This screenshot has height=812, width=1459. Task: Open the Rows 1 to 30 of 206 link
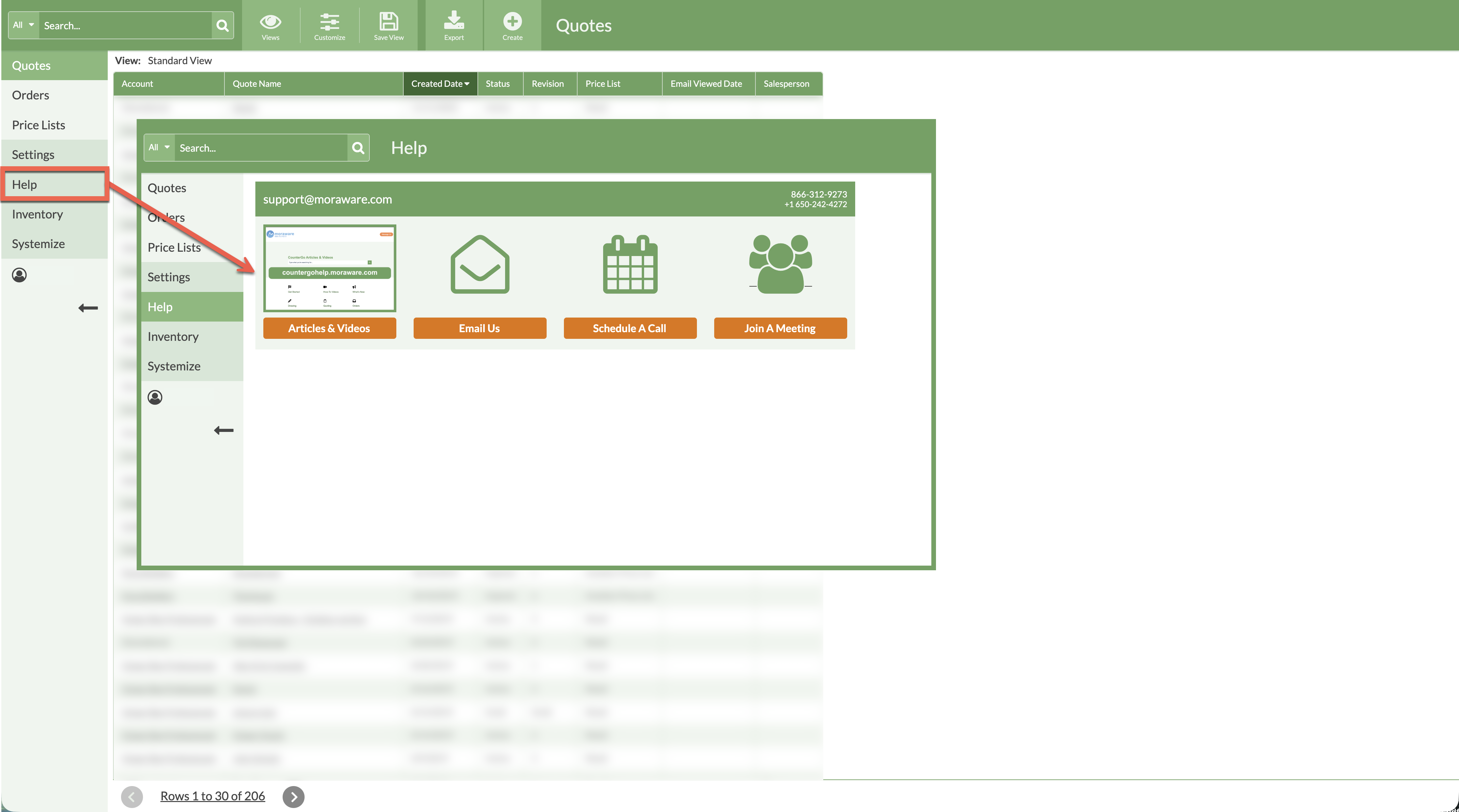coord(212,796)
